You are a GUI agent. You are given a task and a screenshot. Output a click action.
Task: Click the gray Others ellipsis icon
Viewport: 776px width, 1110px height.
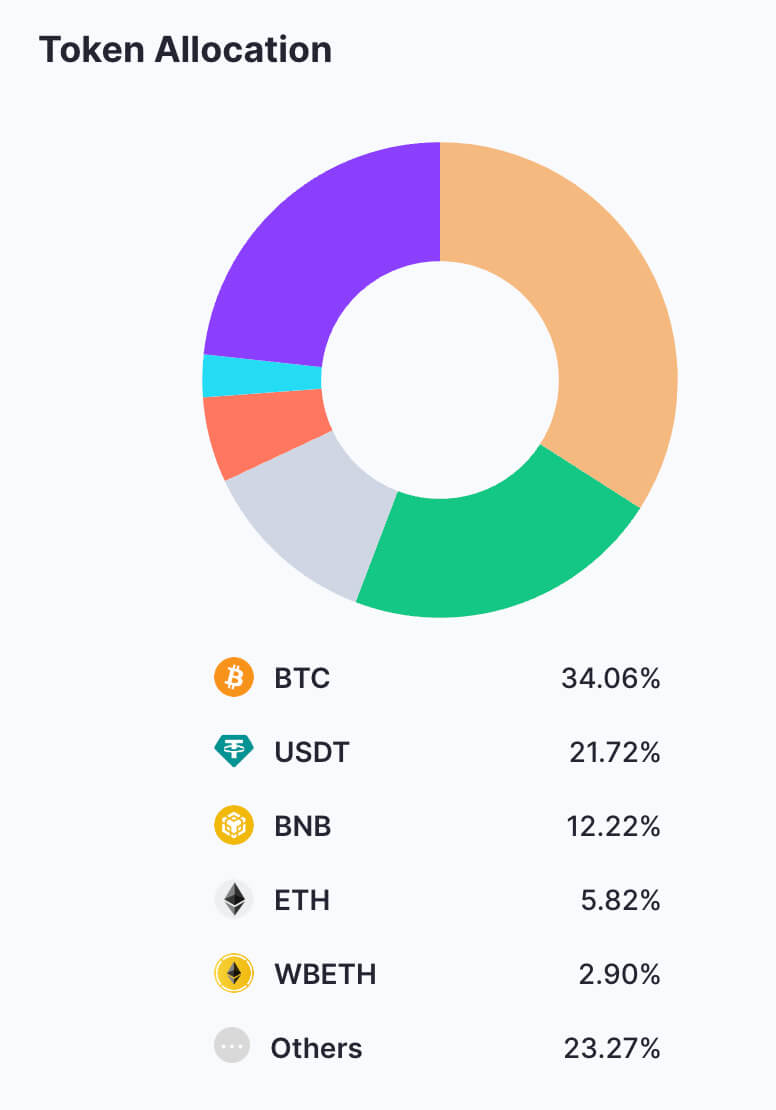(232, 1047)
